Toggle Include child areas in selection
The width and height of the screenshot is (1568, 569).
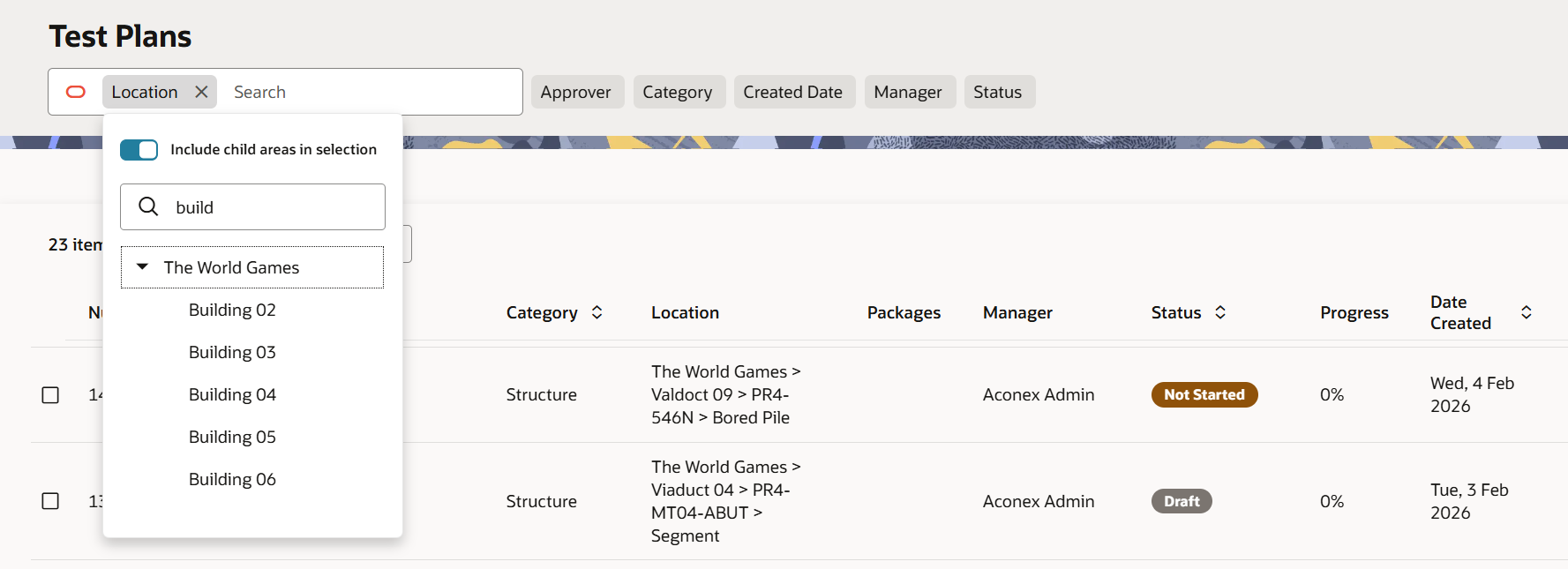pos(139,150)
